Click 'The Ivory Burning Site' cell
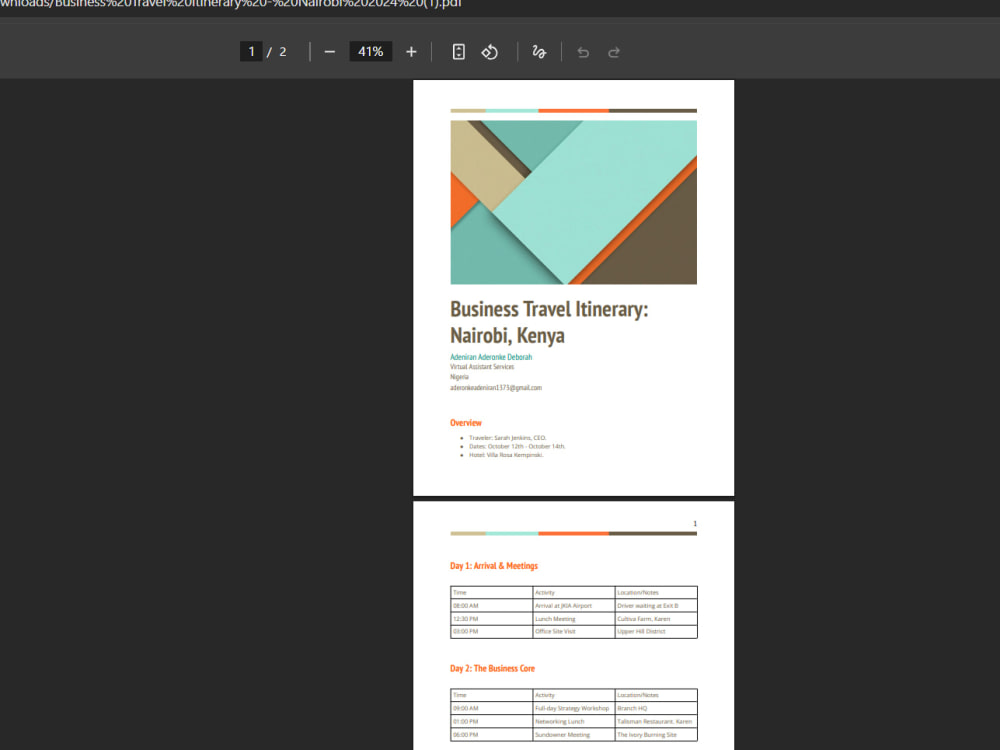This screenshot has height=750, width=1000. pyautogui.click(x=656, y=735)
